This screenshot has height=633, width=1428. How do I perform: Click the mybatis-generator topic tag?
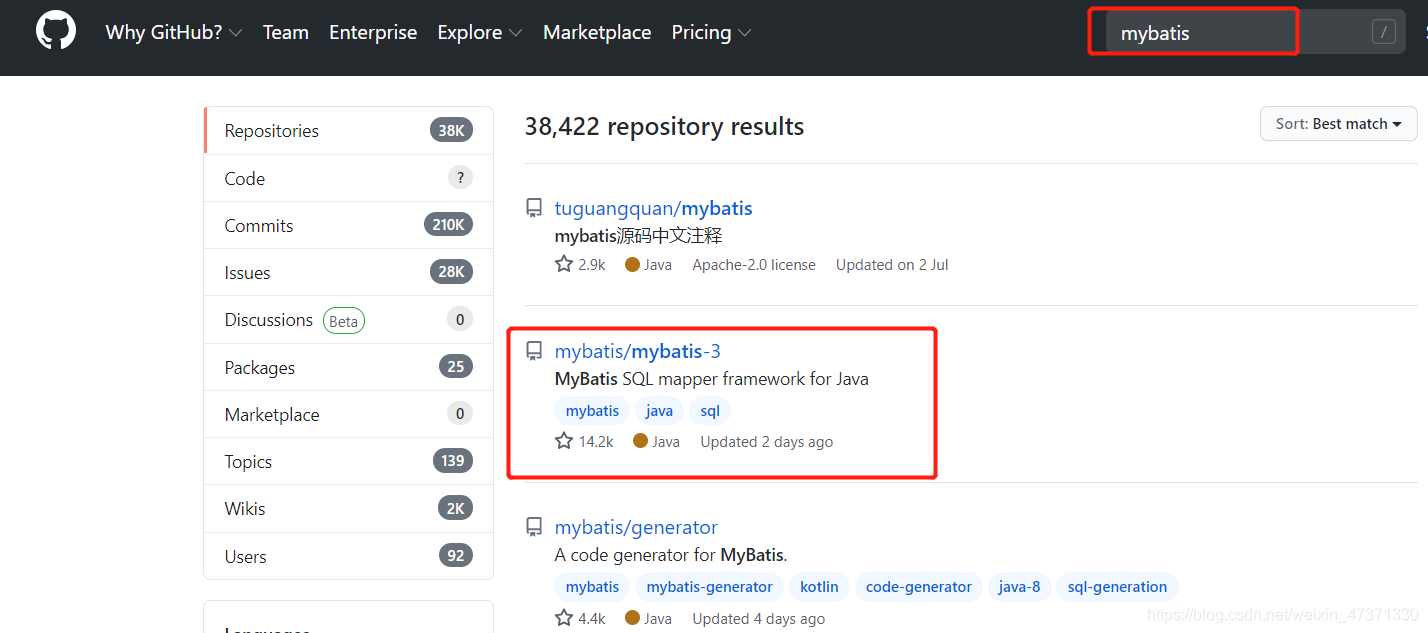709,587
